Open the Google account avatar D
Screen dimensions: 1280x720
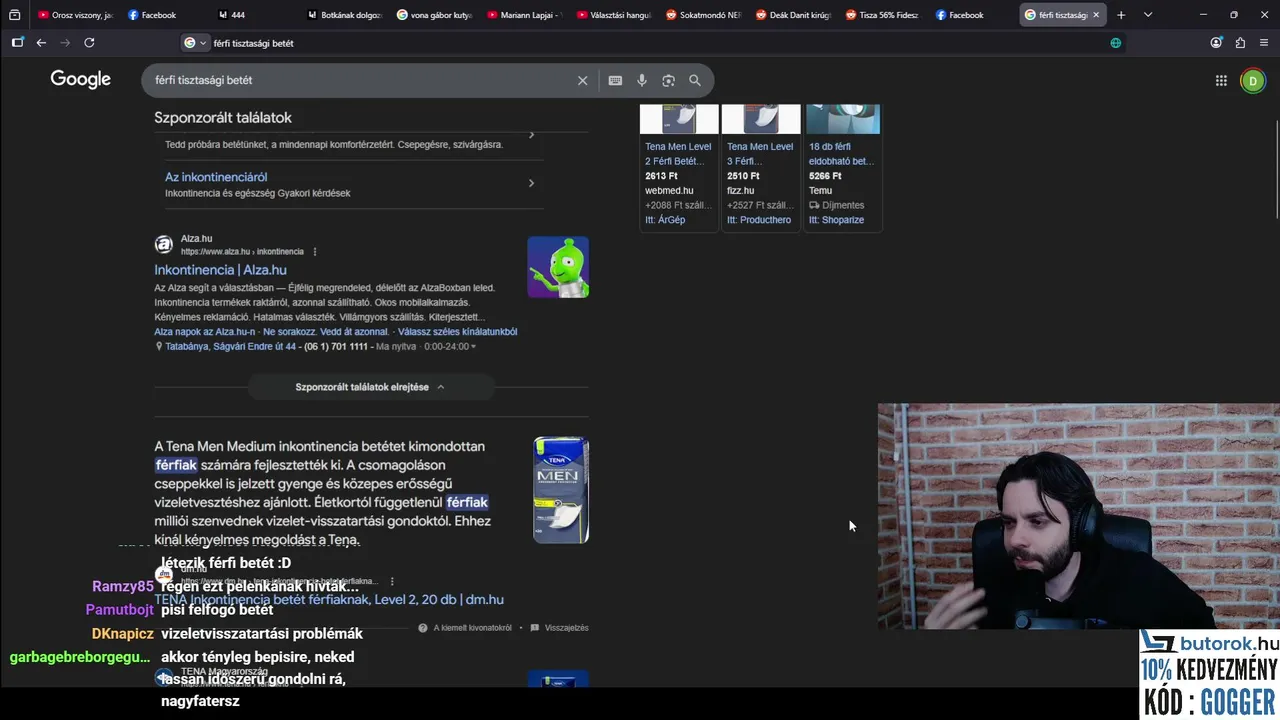[1252, 81]
